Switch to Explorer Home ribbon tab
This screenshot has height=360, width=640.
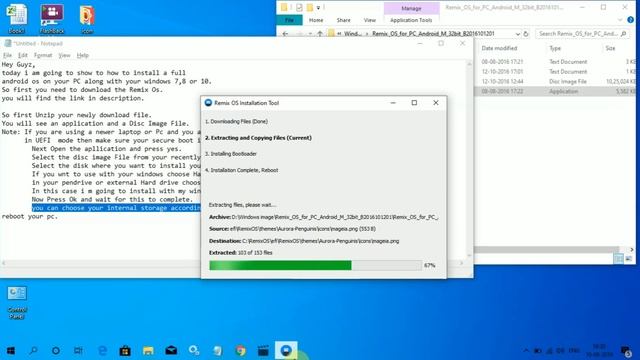[316, 20]
